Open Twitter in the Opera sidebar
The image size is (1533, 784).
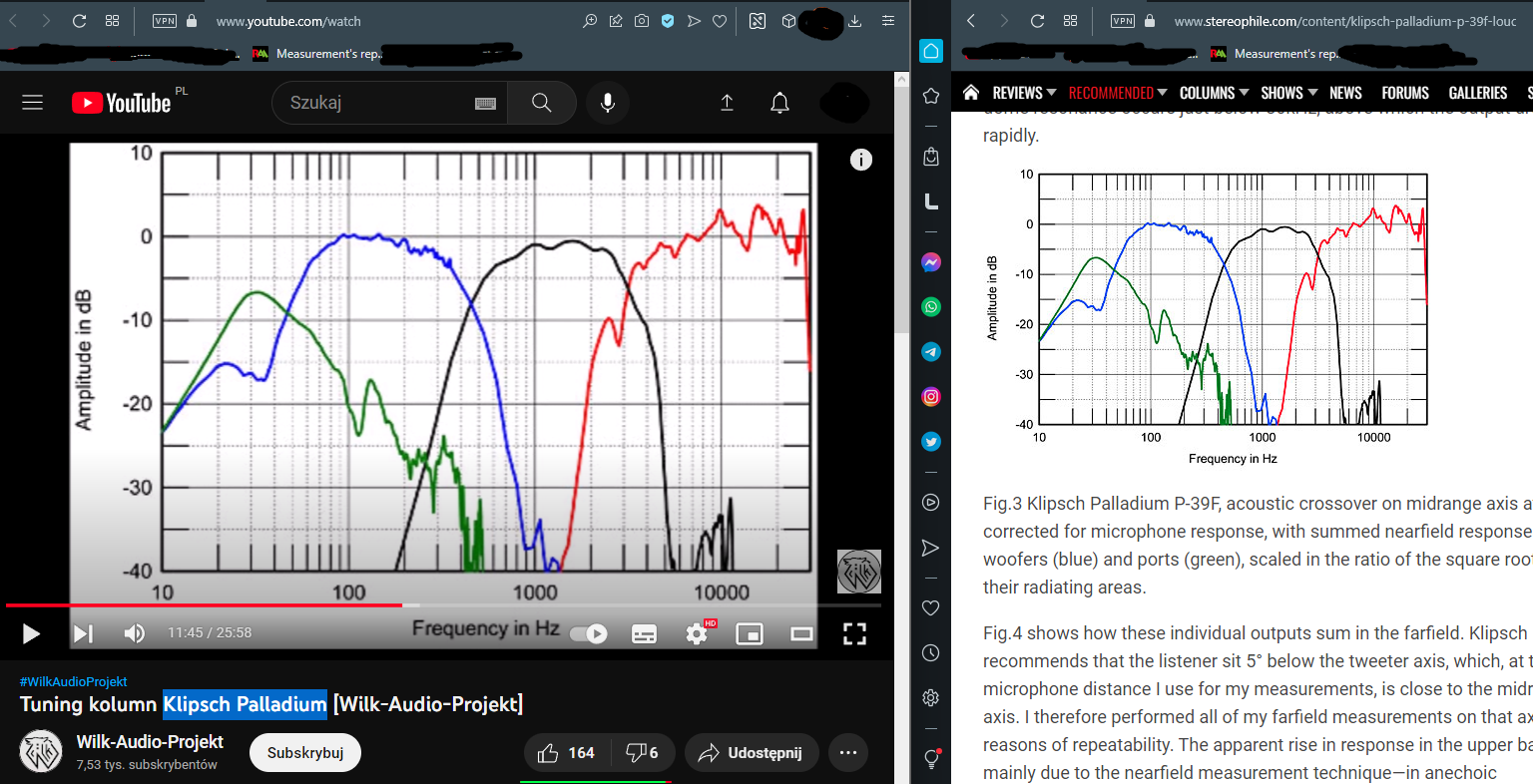pyautogui.click(x=931, y=442)
